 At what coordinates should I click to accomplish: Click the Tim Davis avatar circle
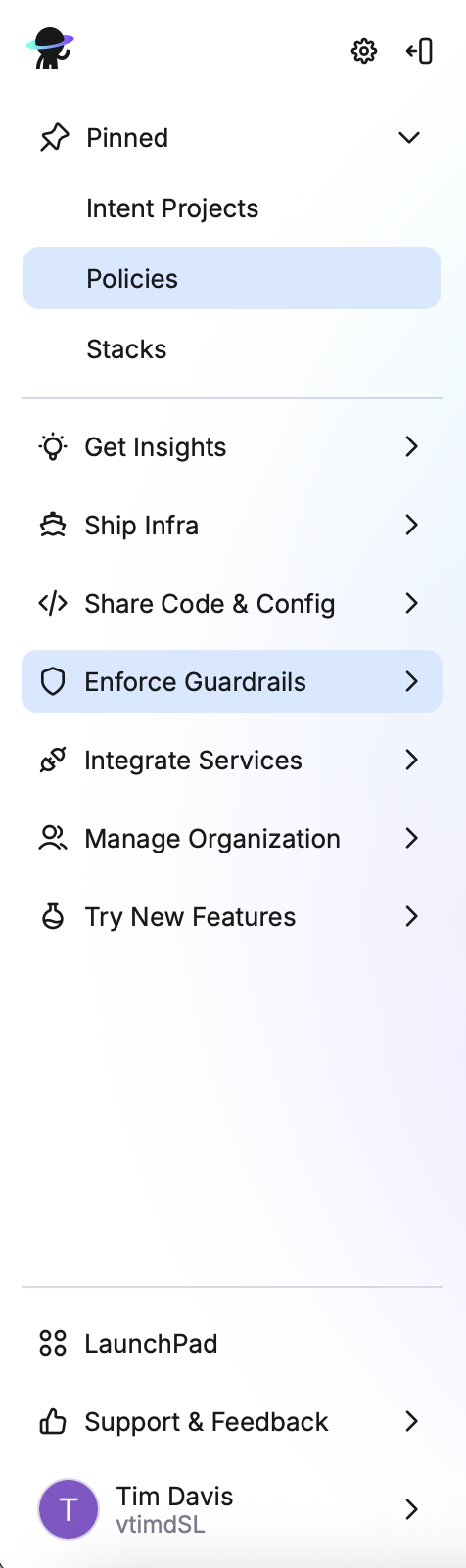pos(69,1509)
